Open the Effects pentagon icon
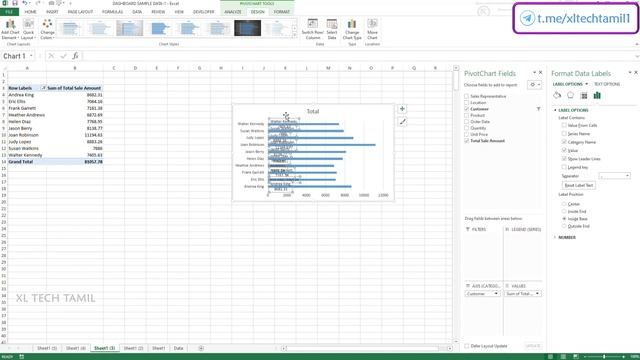This screenshot has height=360, width=640. [571, 96]
